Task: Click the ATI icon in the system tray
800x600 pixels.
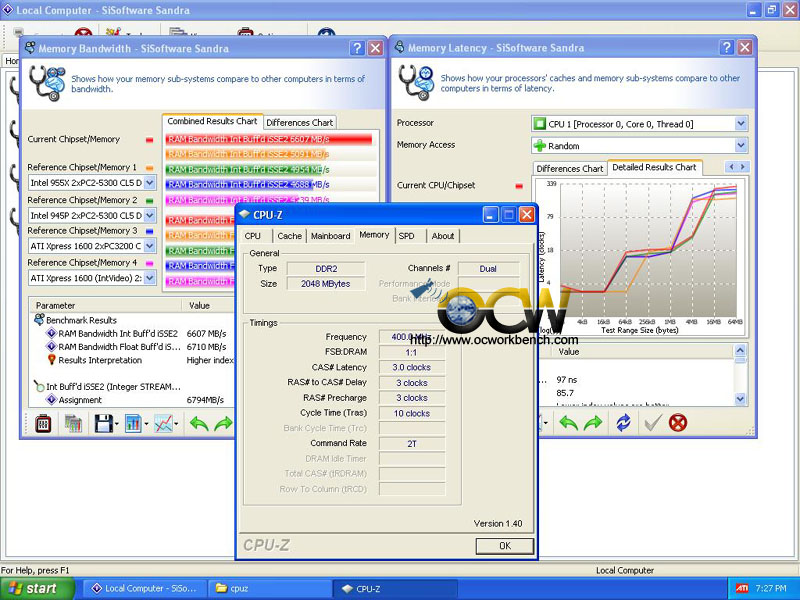Action: (742, 588)
